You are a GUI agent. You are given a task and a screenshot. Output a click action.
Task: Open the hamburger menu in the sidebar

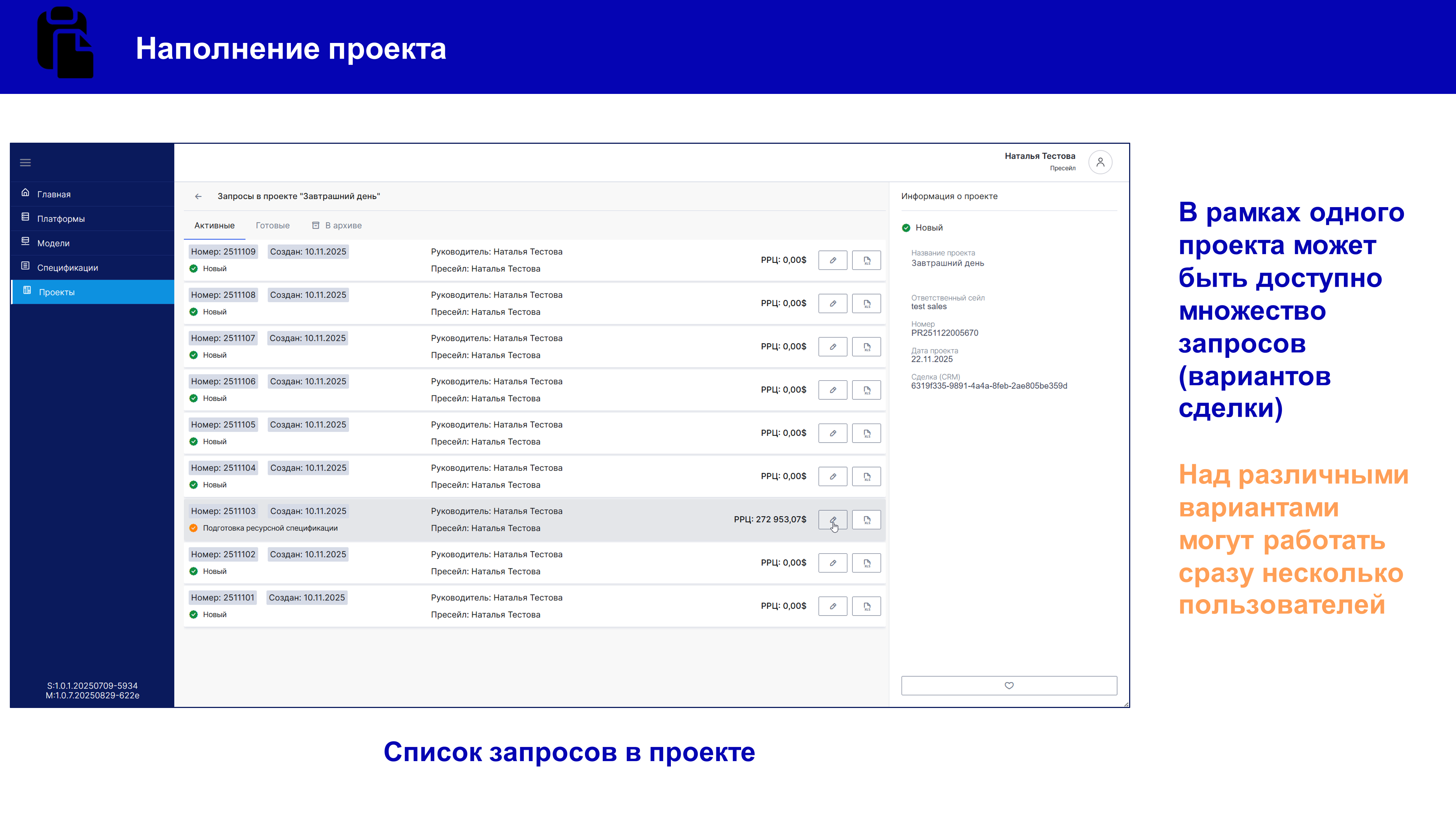(x=25, y=163)
